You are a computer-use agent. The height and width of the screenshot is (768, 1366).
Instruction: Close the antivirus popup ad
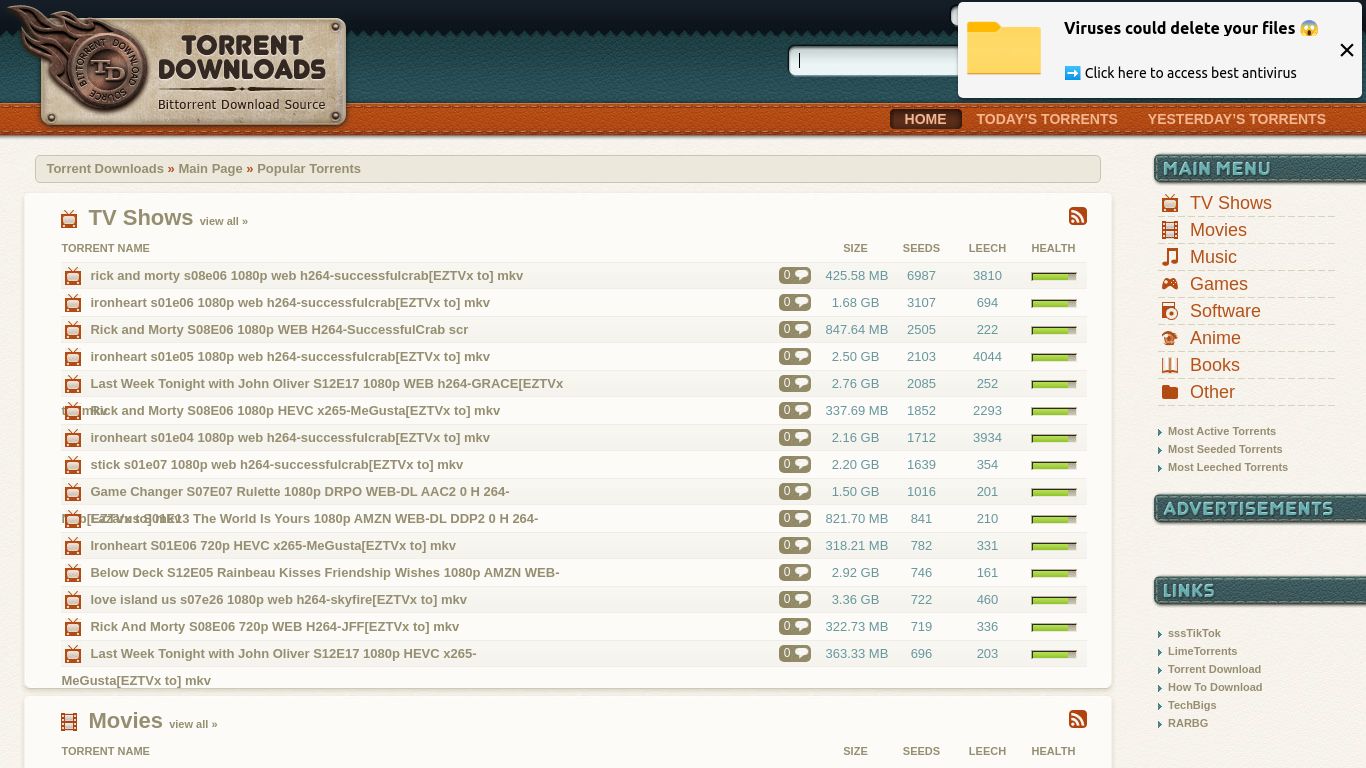coord(1346,50)
